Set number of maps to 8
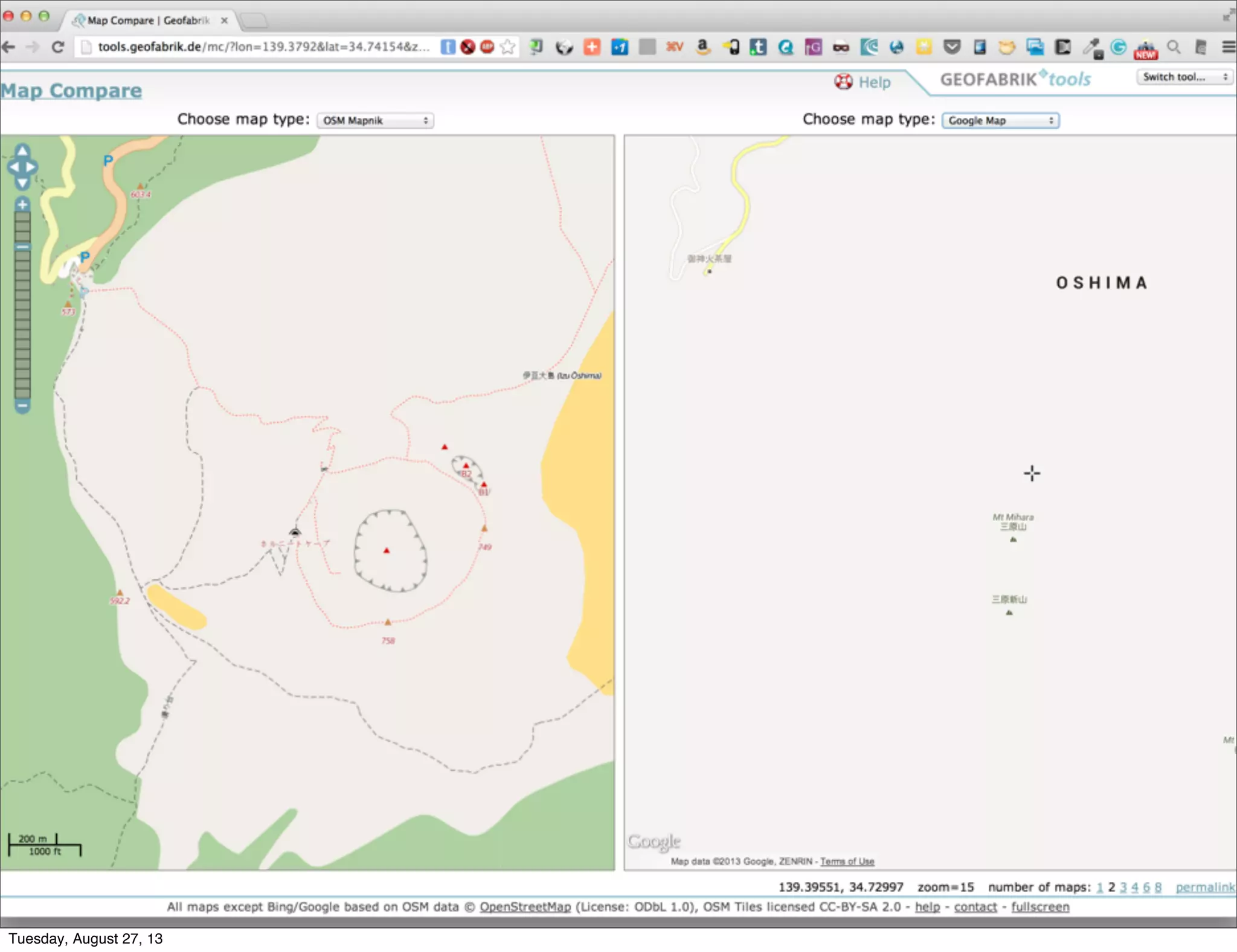Image resolution: width=1237 pixels, height=952 pixels. [1158, 887]
